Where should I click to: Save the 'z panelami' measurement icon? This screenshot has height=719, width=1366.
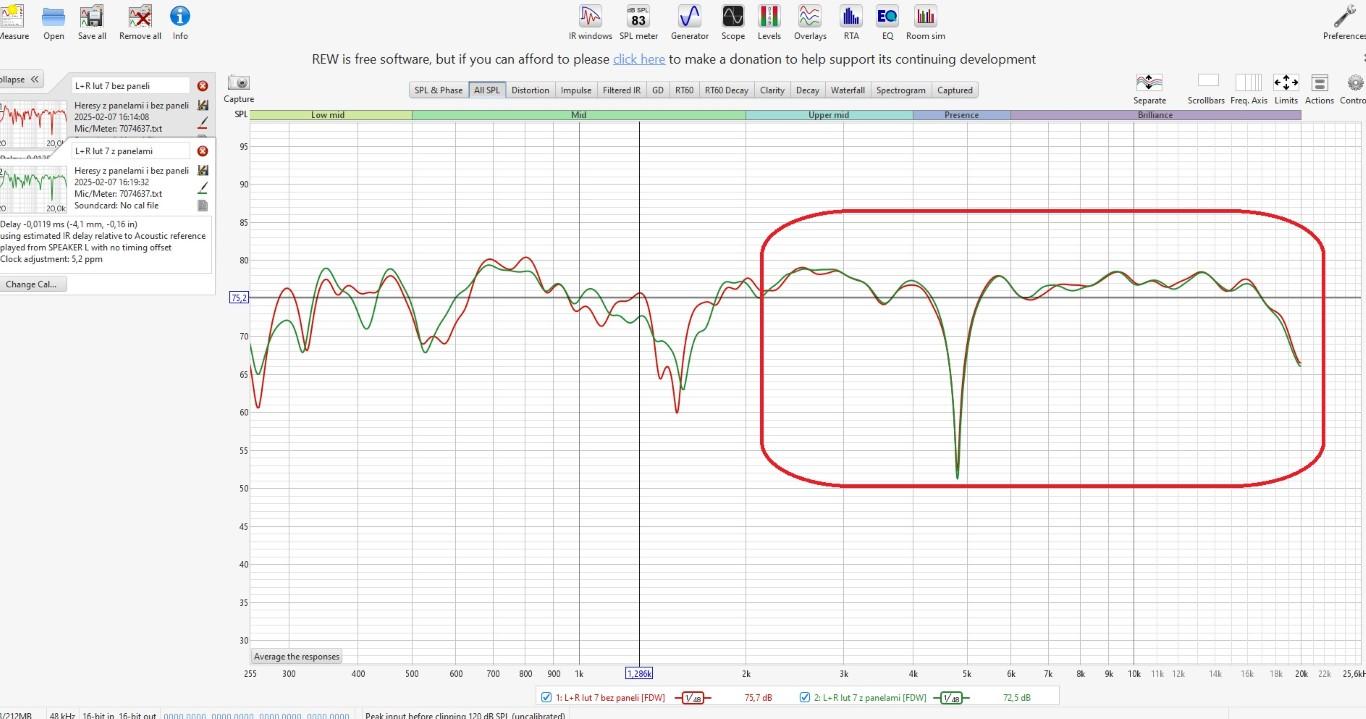coord(203,170)
